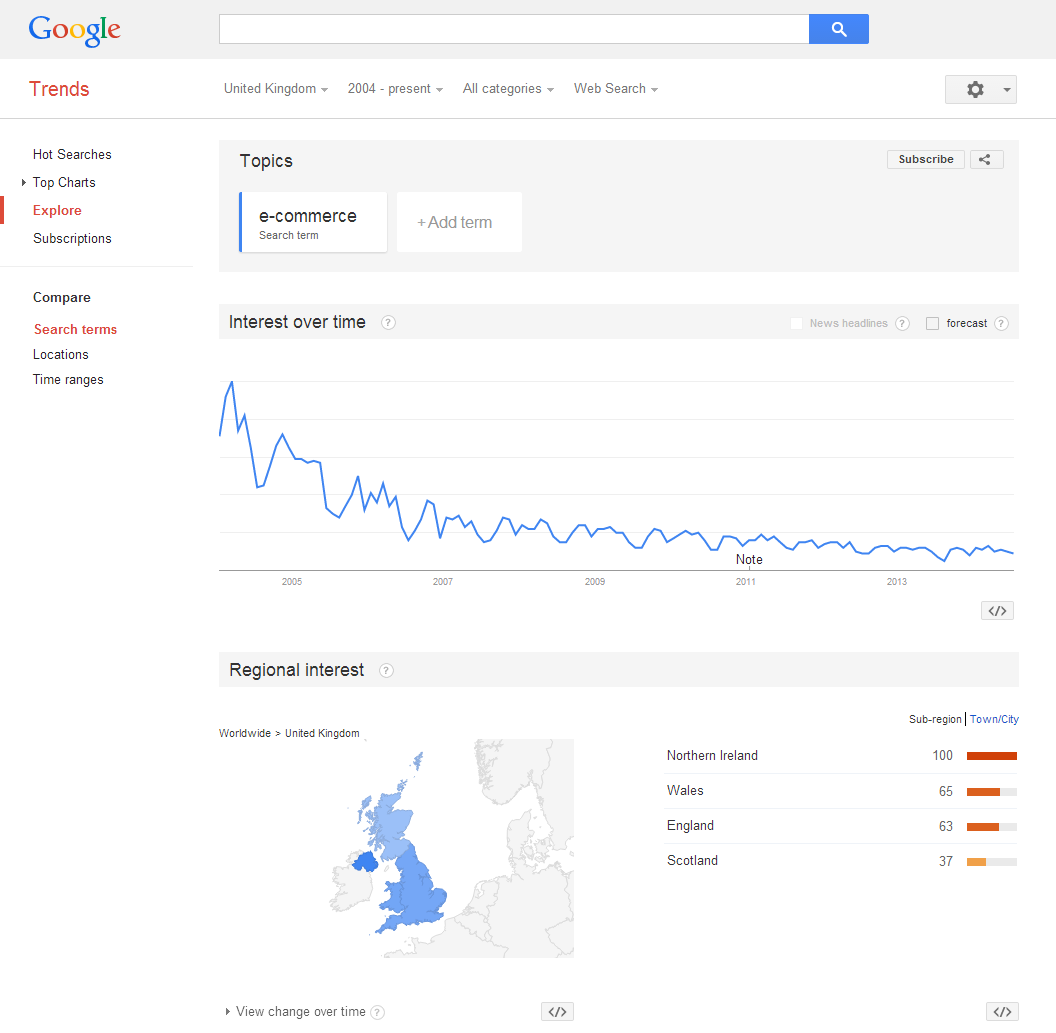Expand the All categories dropdown
The height and width of the screenshot is (1033, 1056).
[508, 89]
